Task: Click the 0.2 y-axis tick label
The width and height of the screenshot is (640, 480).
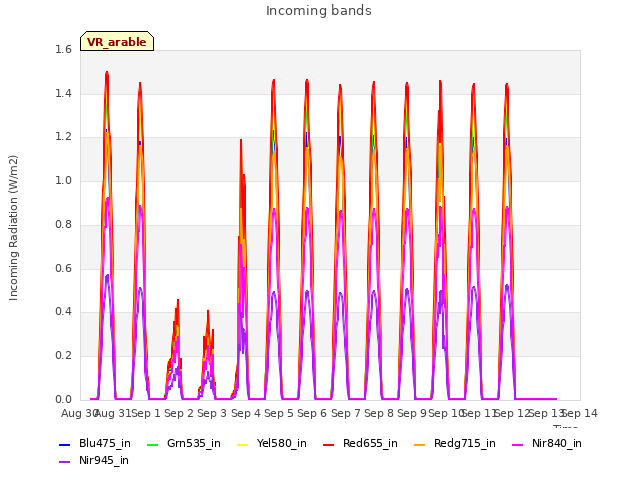Action: click(x=63, y=356)
